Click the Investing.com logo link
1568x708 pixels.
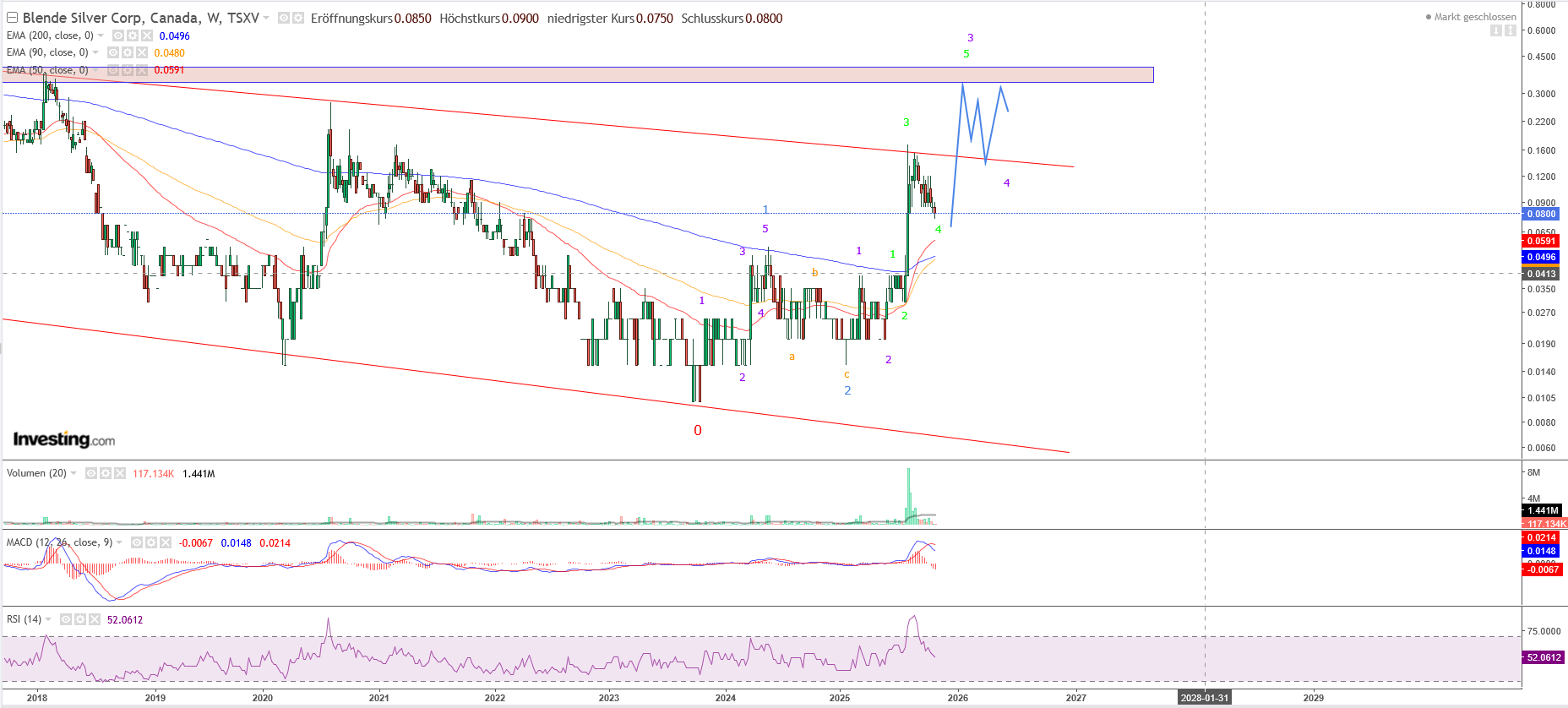(64, 439)
